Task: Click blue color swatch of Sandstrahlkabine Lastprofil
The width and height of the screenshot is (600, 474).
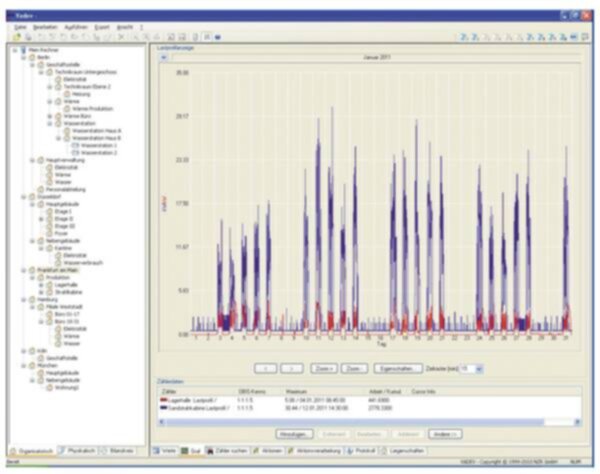Action: 164,408
